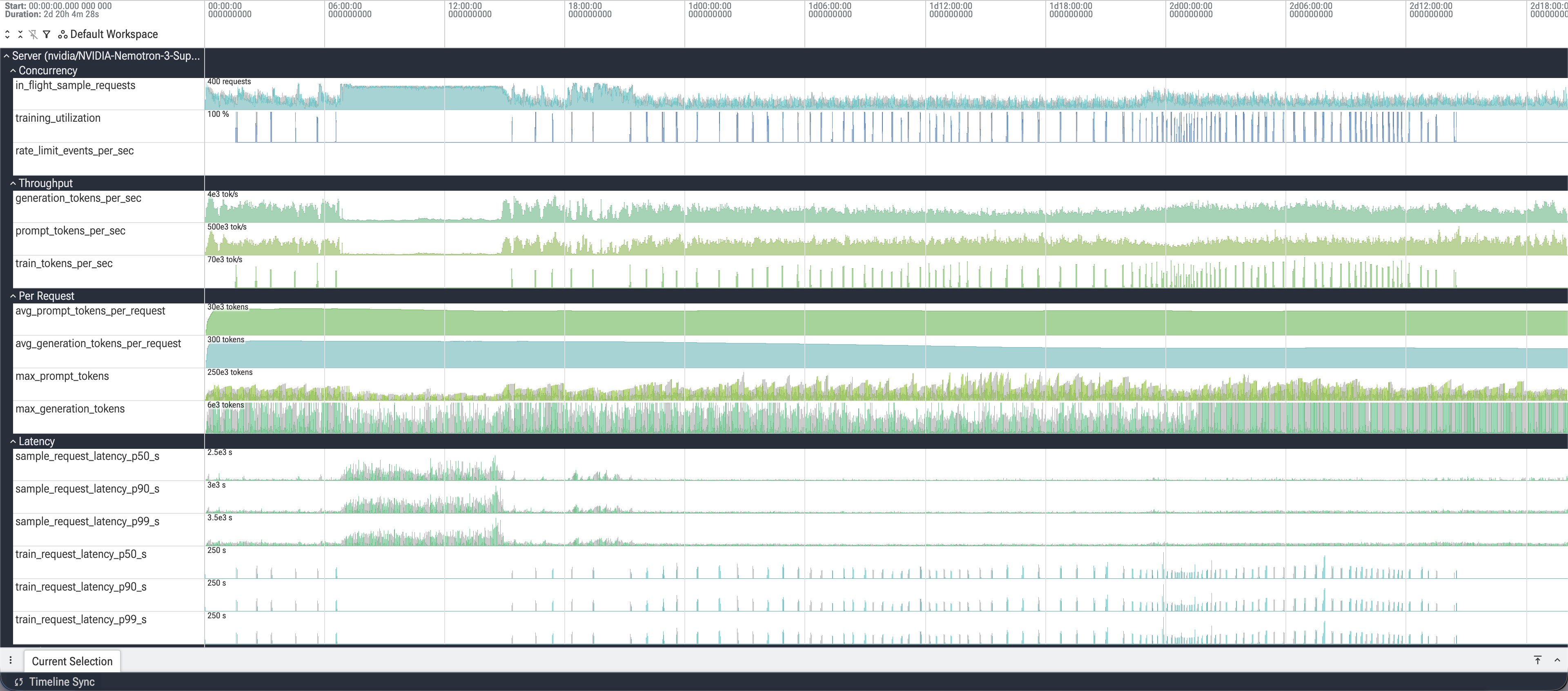
Task: Click the 1d18:00:00 timeline ruler mark
Action: pos(1071,10)
